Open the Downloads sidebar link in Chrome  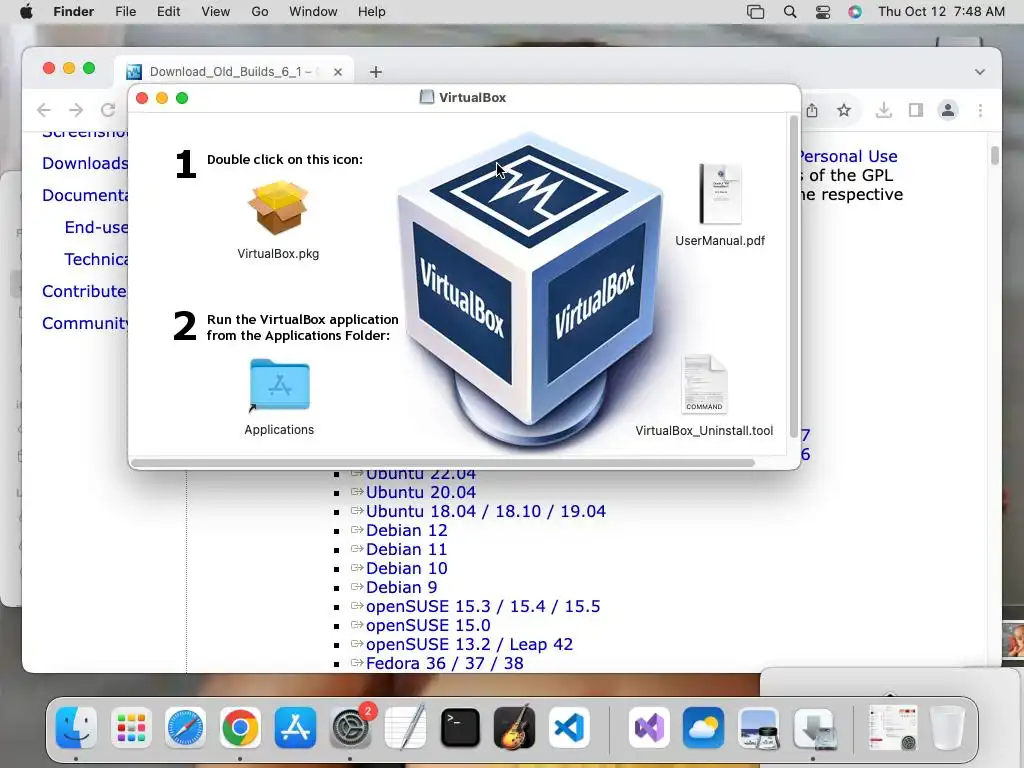click(85, 163)
